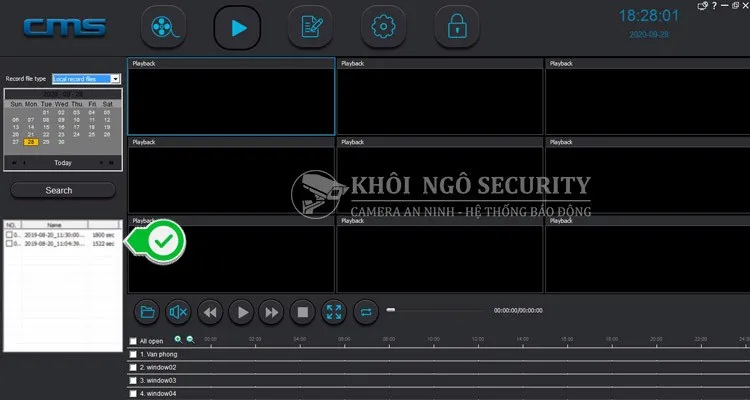Go to previous year in calendar
Screen dimensions: 750x400
pyautogui.click(x=14, y=163)
